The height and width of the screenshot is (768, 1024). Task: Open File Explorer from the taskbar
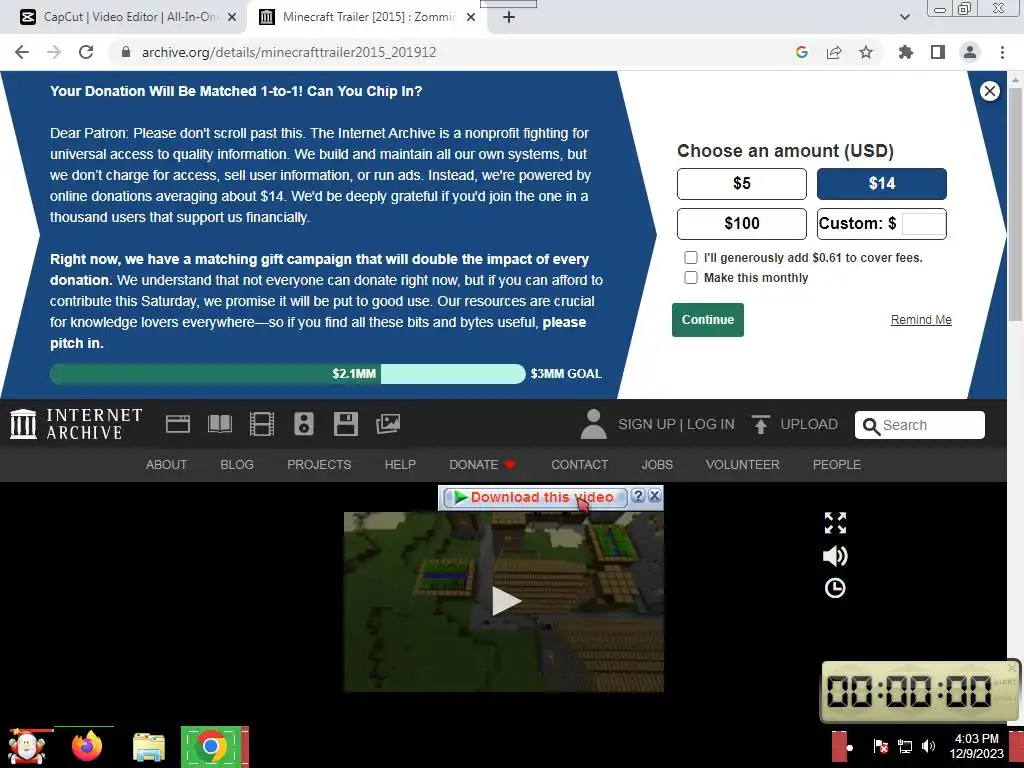click(149, 747)
